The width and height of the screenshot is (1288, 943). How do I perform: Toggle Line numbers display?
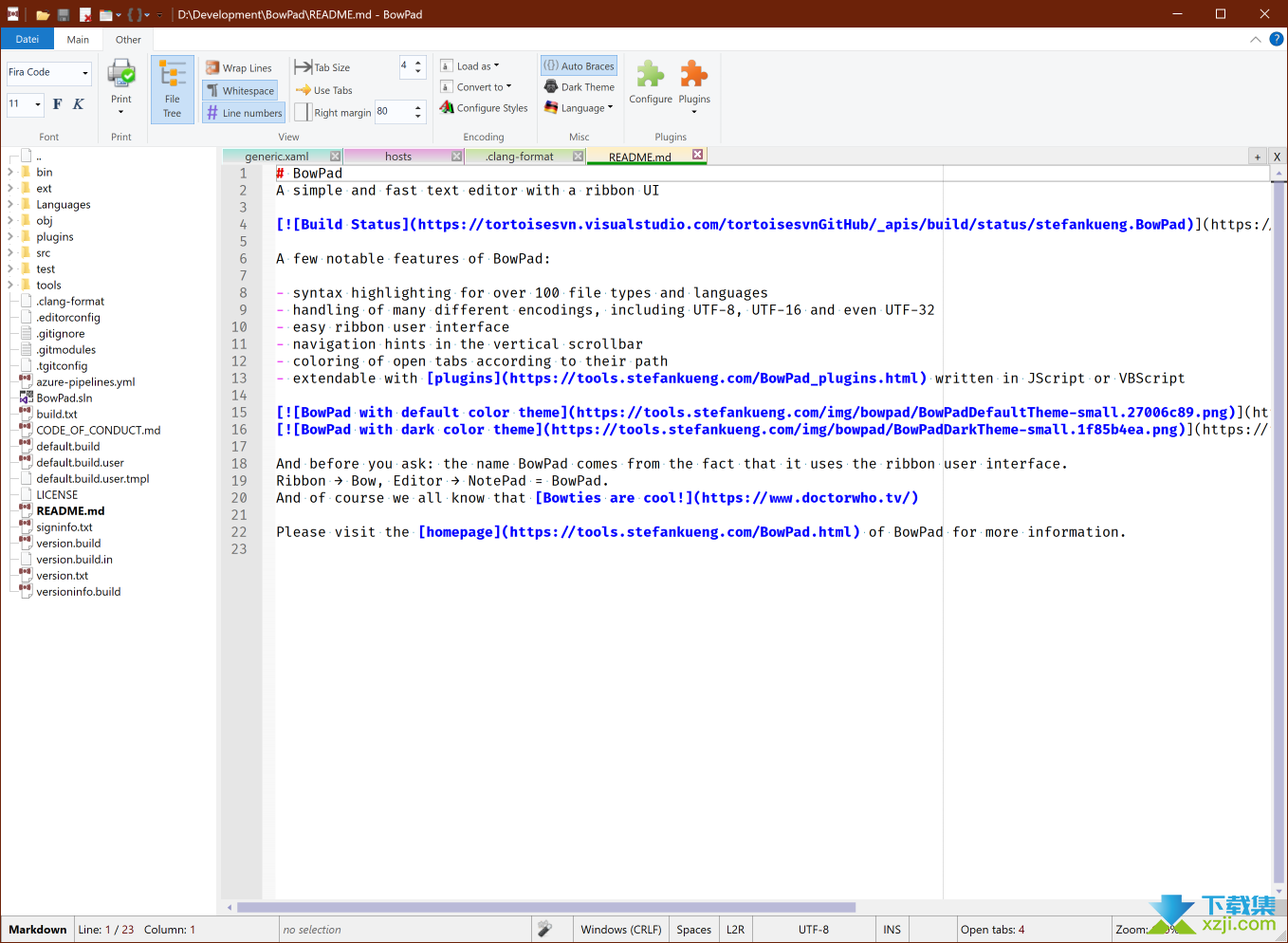click(244, 113)
